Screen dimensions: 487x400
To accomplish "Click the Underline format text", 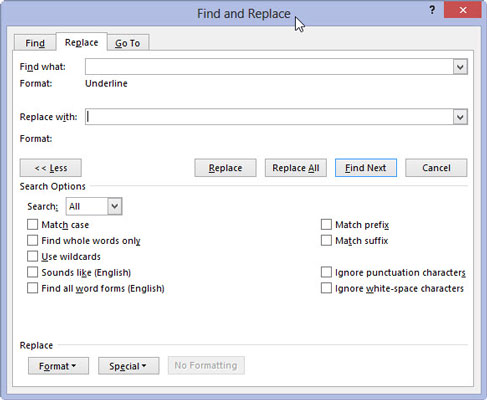I will pos(106,83).
